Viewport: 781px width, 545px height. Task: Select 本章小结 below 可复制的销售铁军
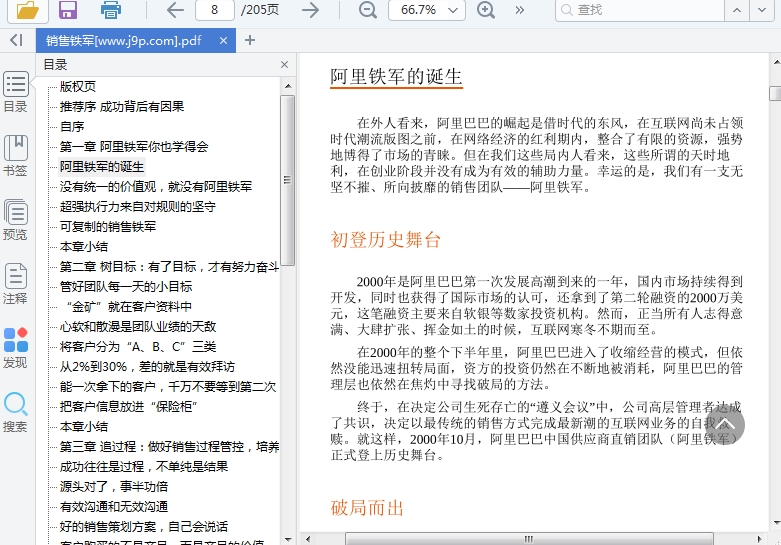84,247
